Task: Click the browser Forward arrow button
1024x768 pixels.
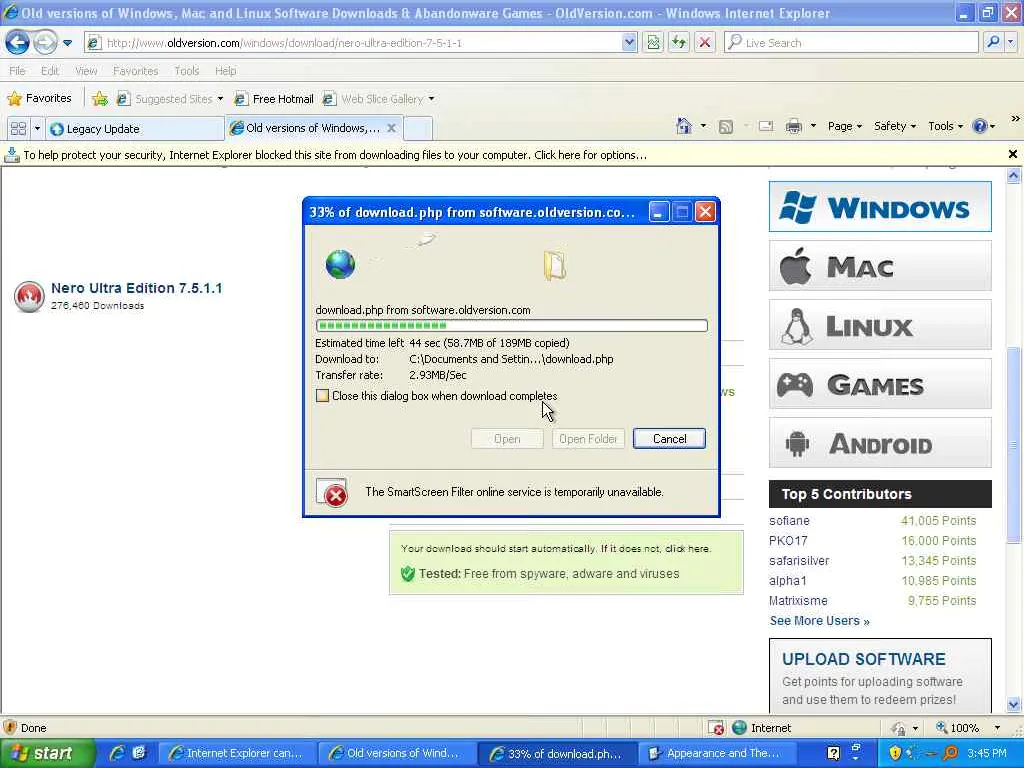Action: [44, 43]
